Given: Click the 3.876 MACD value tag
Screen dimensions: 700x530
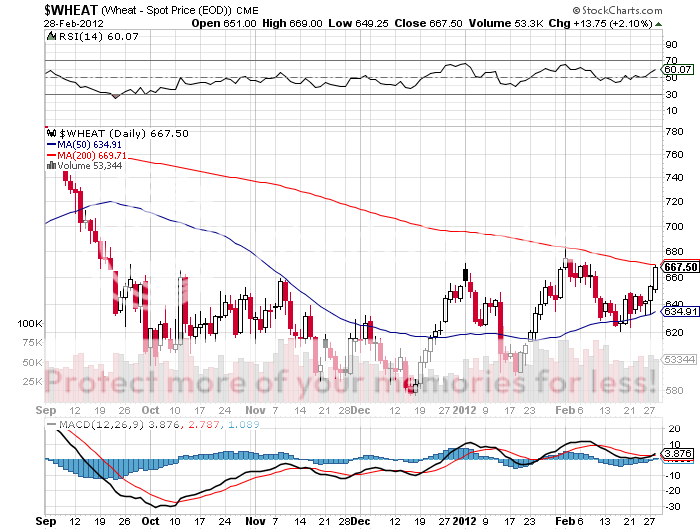Looking at the screenshot, I should click(x=677, y=454).
